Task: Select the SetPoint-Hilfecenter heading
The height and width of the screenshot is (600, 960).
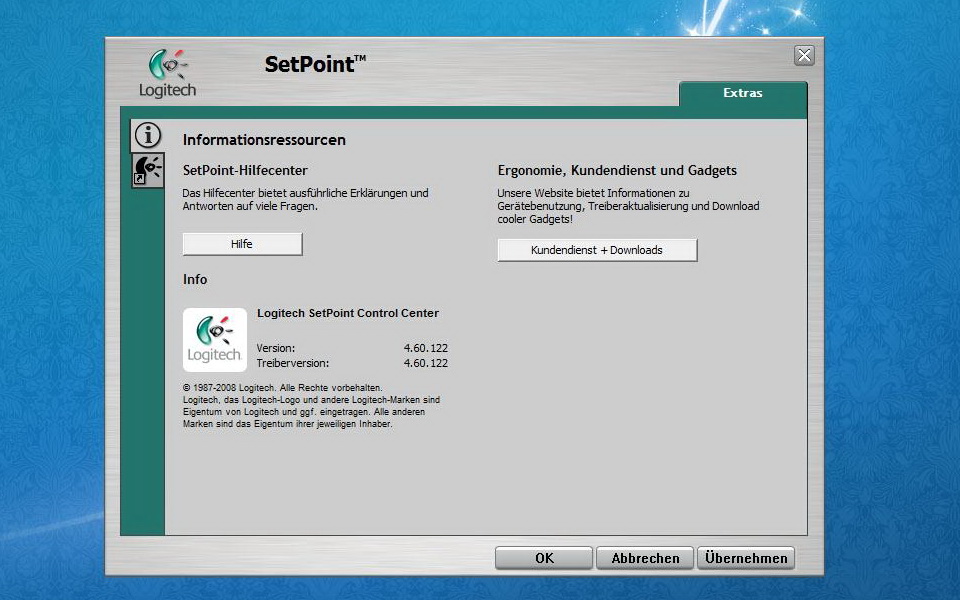Action: coord(245,170)
